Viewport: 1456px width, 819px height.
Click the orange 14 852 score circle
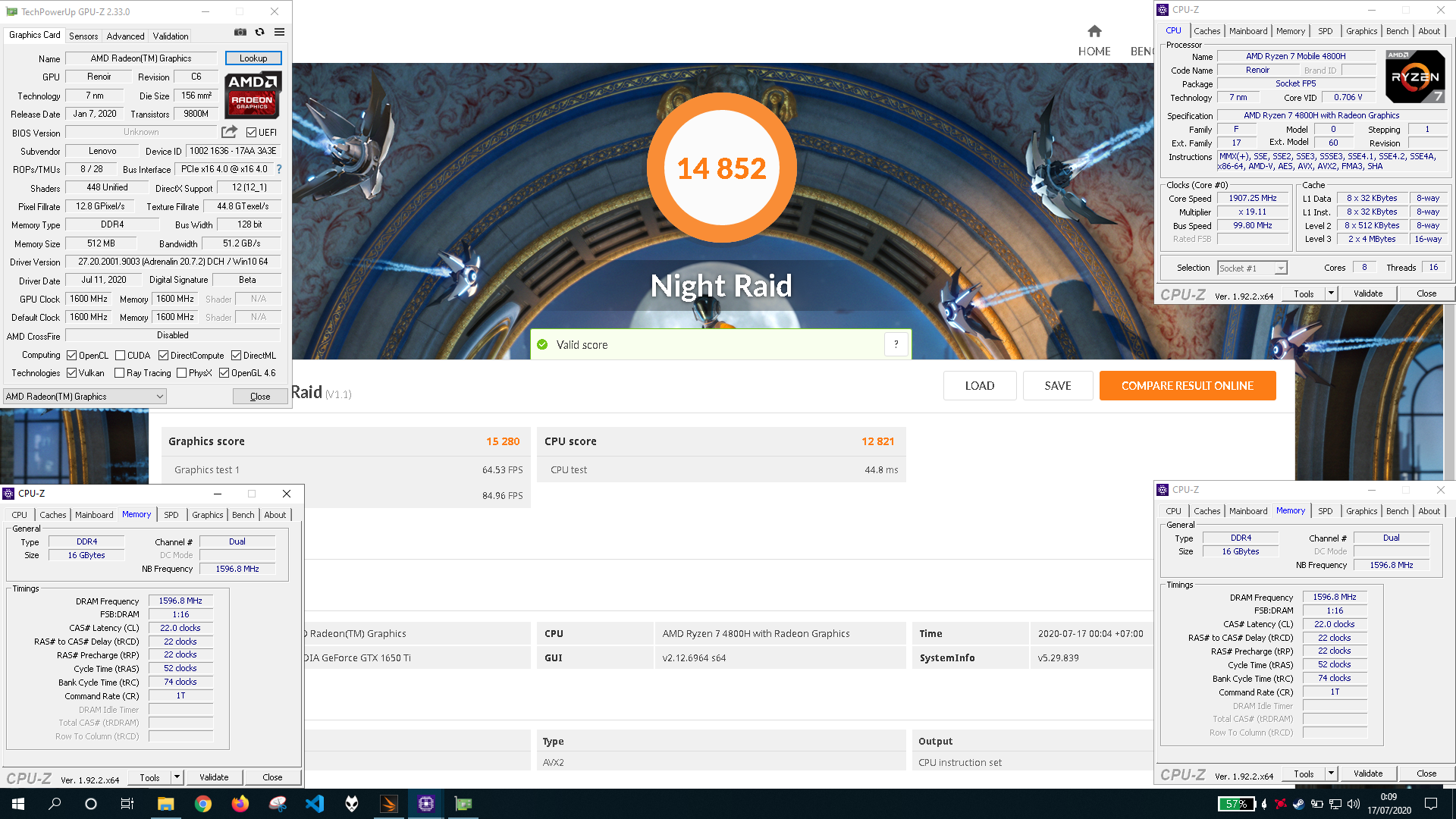pyautogui.click(x=721, y=168)
